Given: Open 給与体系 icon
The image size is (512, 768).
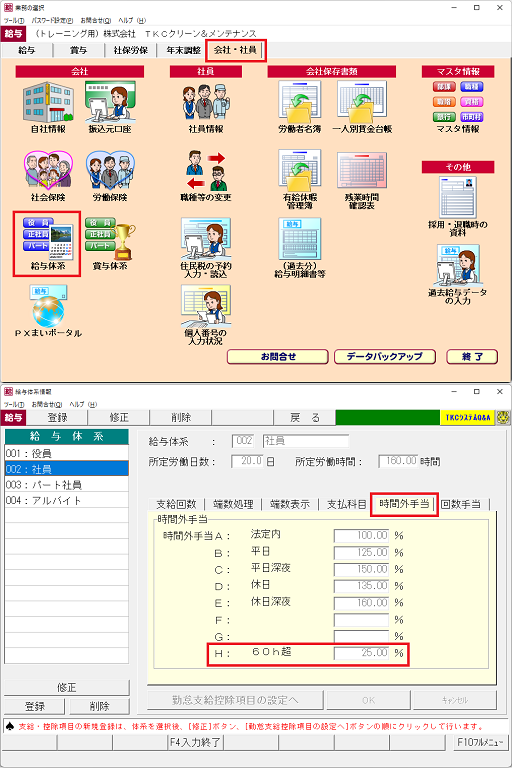Looking at the screenshot, I should pos(48,239).
